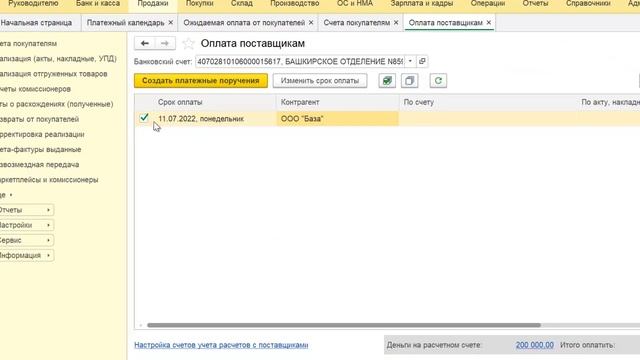This screenshot has height=360, width=640.
Task: Open the Продажи section menu
Action: pyautogui.click(x=153, y=4)
